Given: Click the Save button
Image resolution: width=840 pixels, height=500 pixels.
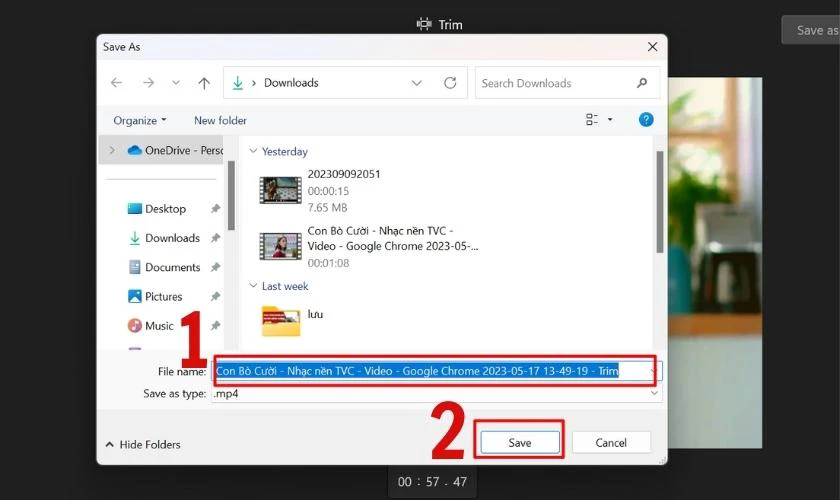Looking at the screenshot, I should pyautogui.click(x=520, y=443).
